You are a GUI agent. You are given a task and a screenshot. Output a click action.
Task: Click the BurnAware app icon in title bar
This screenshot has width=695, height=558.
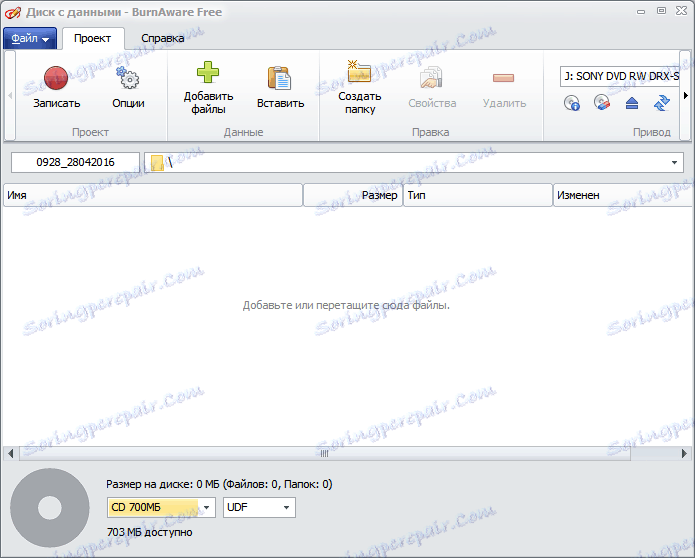pos(12,12)
